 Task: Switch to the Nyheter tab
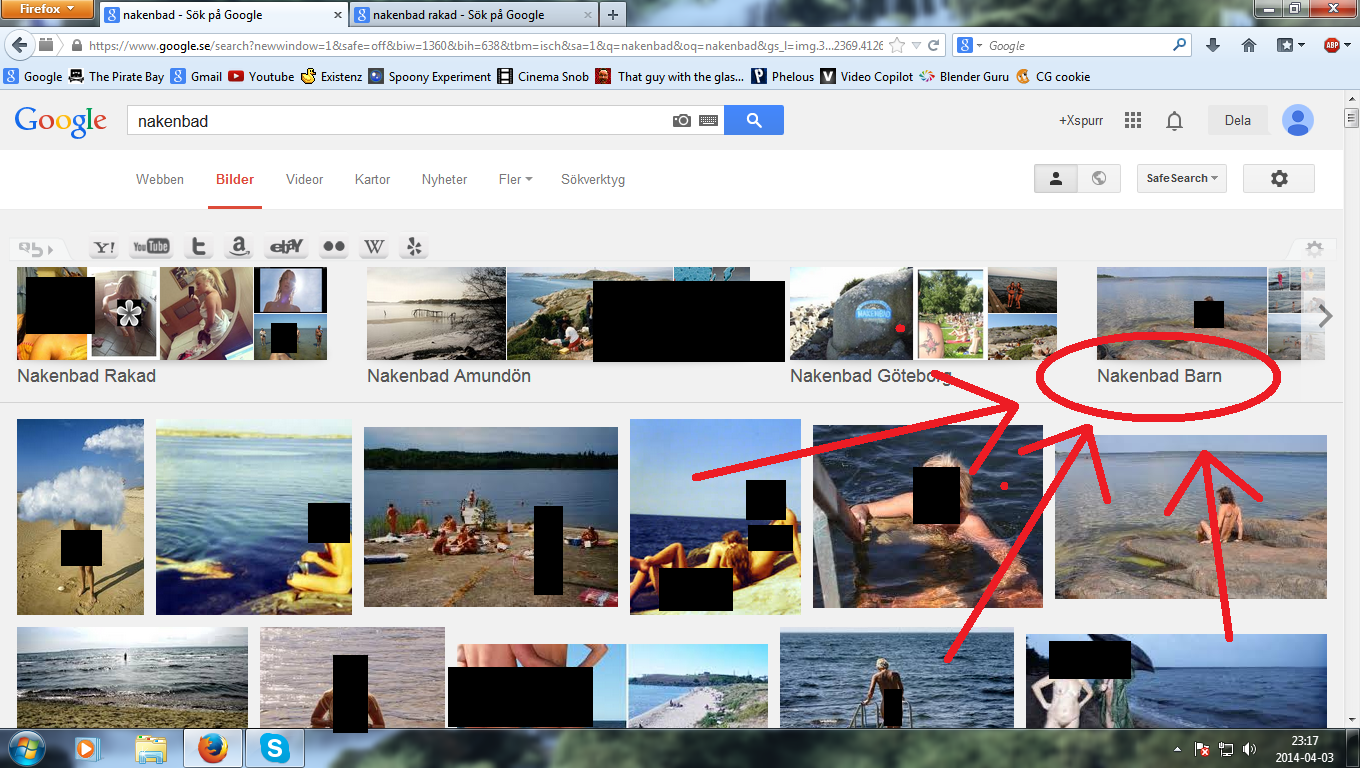[444, 180]
